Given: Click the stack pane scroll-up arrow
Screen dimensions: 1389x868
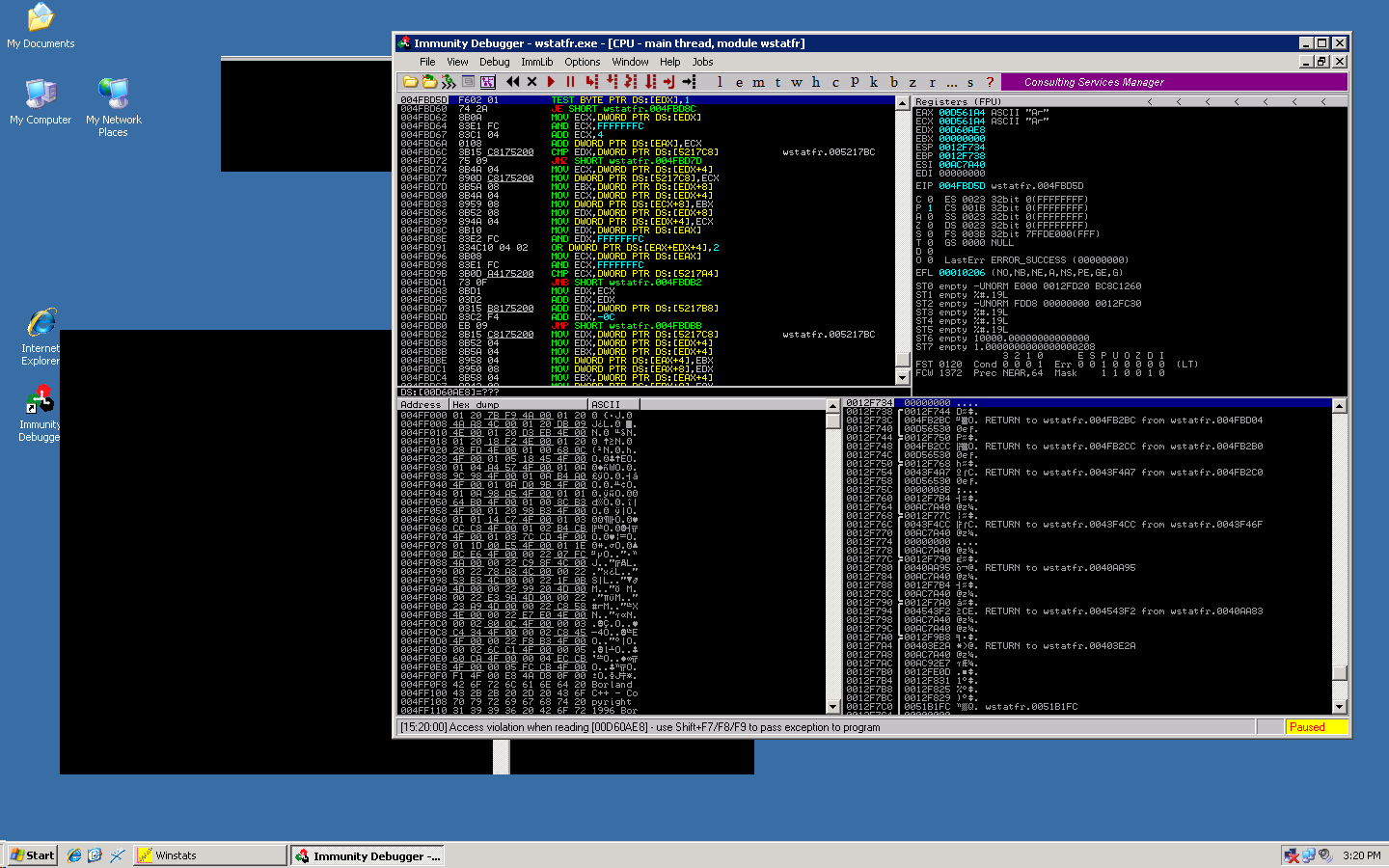Looking at the screenshot, I should 1339,406.
